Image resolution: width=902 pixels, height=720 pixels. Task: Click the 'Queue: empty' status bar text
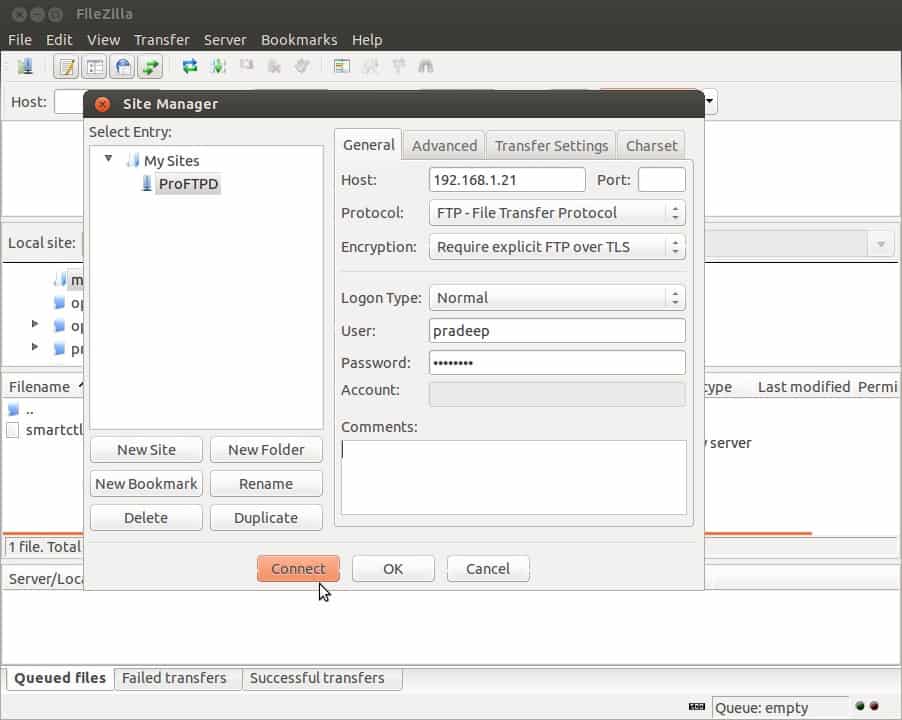762,708
